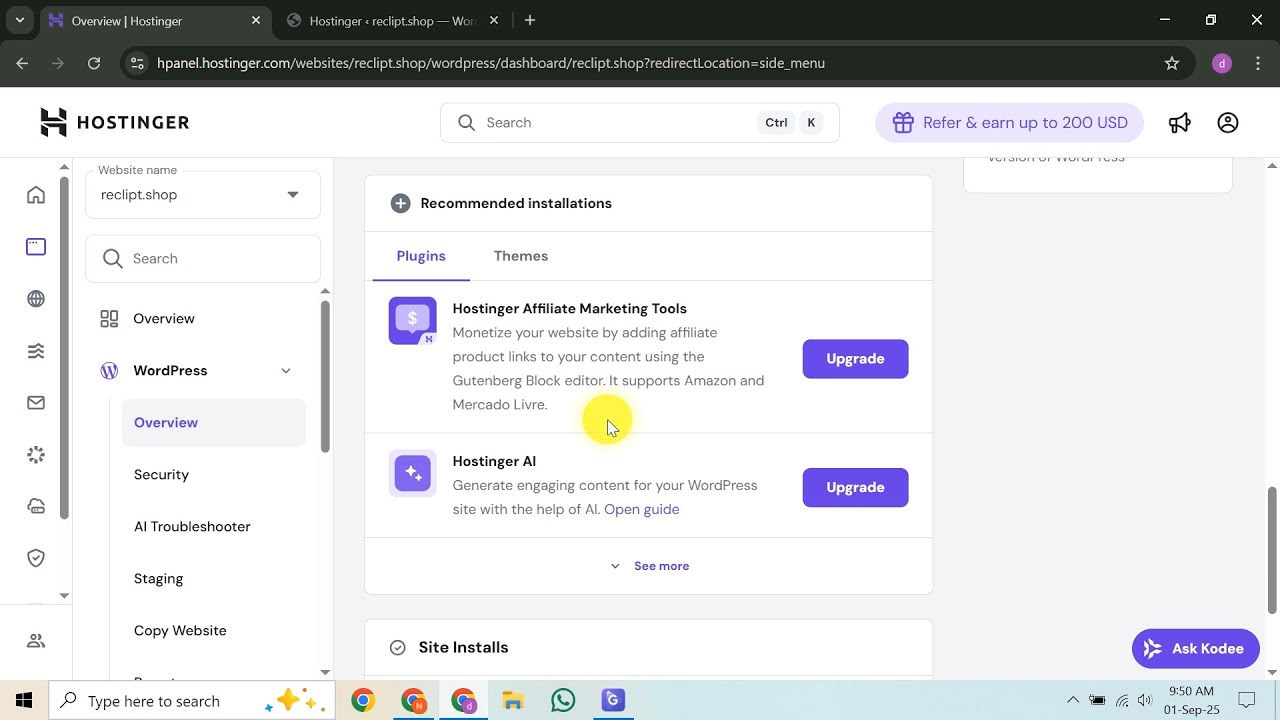Open the account sharing people icon
1280x720 pixels.
(36, 641)
